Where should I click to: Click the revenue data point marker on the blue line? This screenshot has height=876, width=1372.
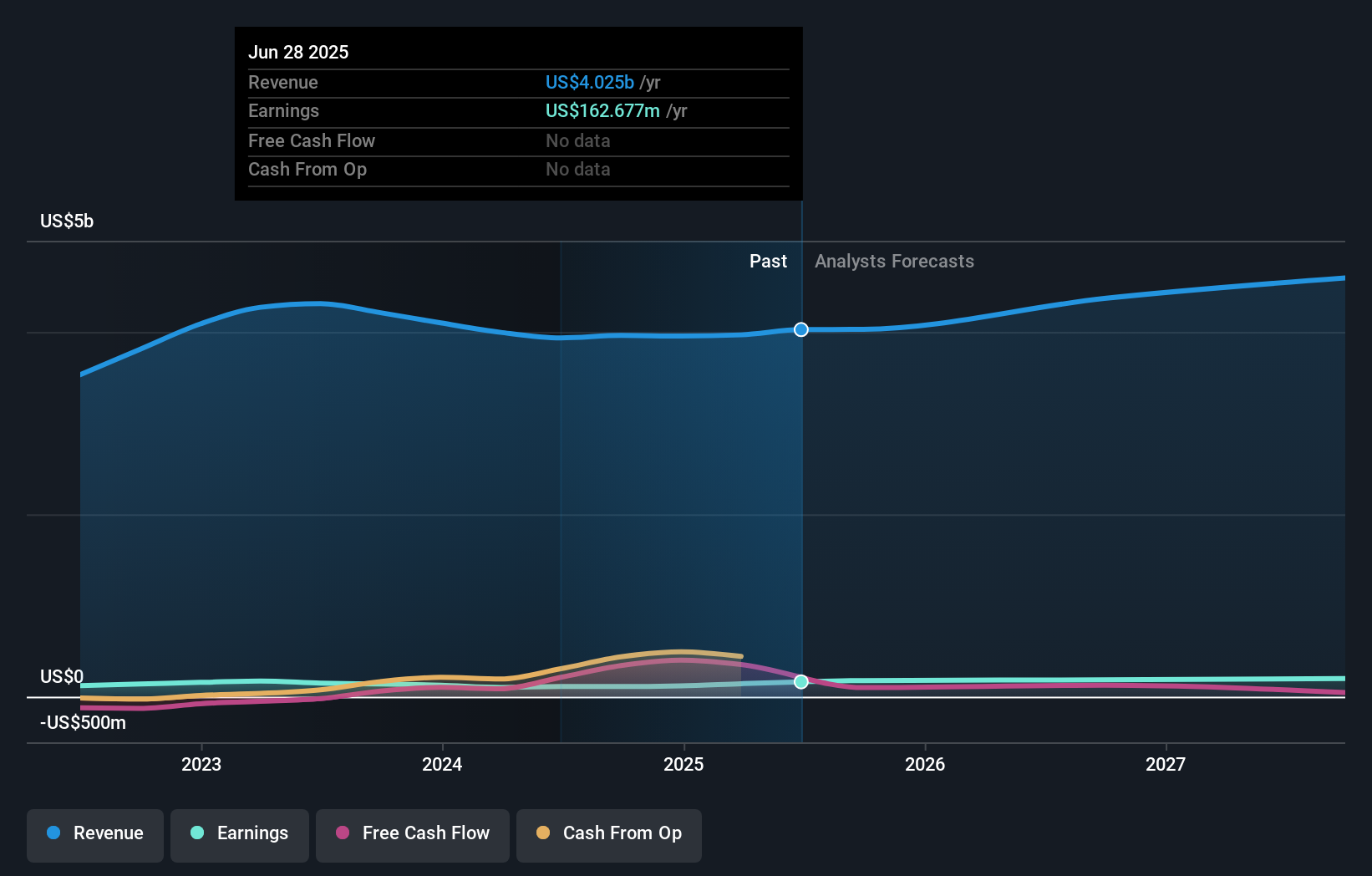pyautogui.click(x=801, y=329)
